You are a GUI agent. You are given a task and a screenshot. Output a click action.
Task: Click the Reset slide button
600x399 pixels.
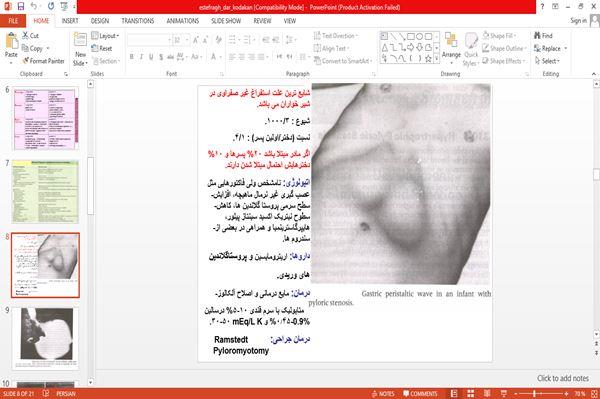(x=102, y=48)
